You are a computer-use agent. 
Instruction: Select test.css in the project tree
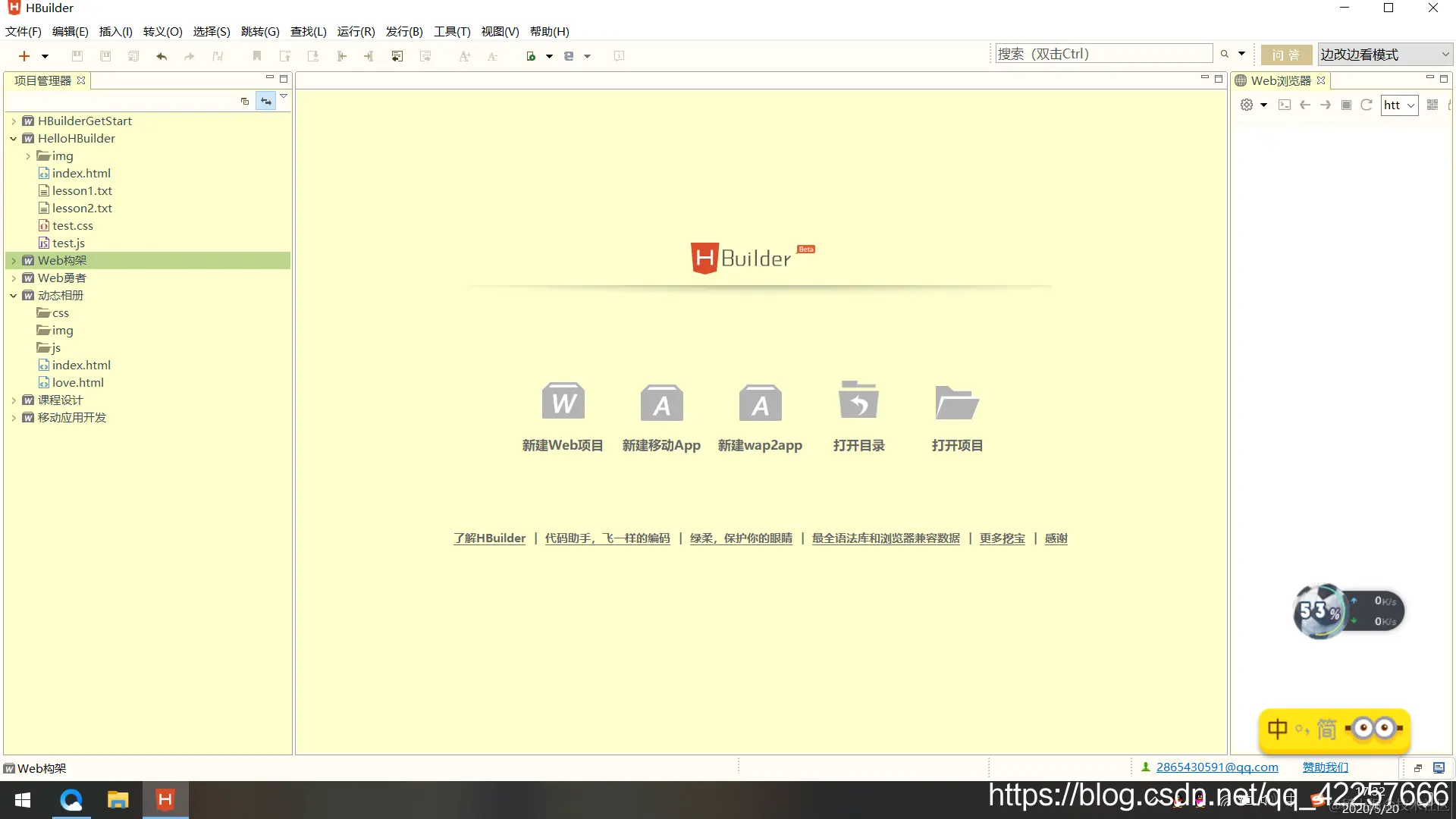point(72,225)
